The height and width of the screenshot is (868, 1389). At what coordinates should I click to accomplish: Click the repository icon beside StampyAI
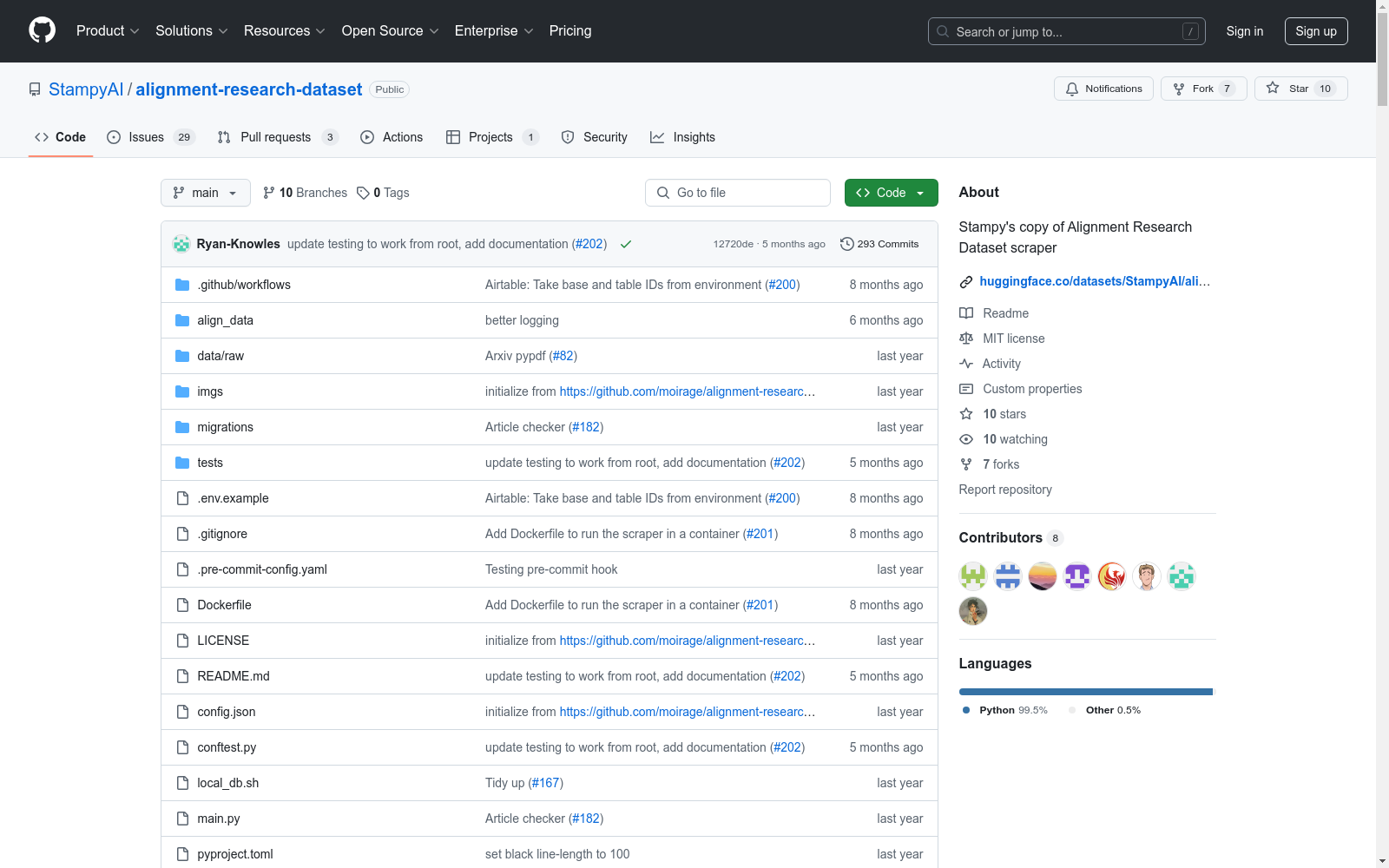pyautogui.click(x=35, y=89)
